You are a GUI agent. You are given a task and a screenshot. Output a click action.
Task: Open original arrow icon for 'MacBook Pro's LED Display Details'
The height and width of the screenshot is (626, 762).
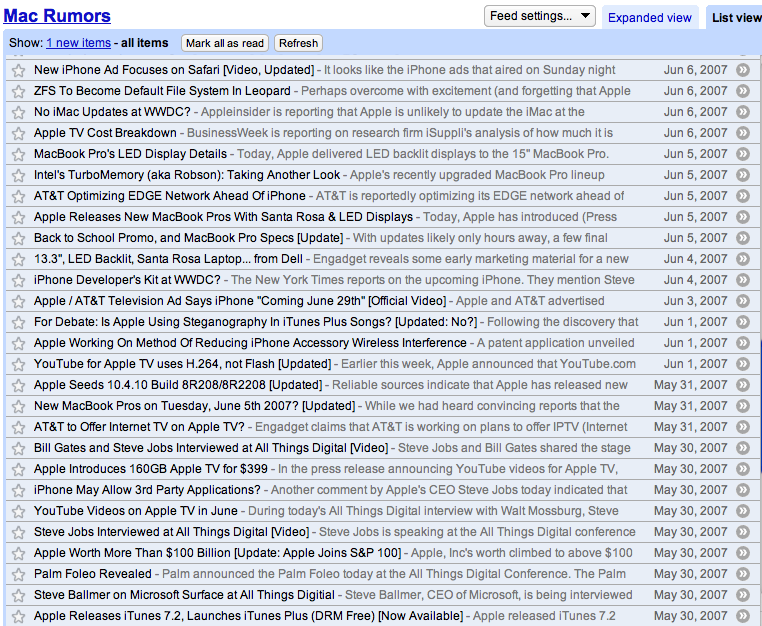743,154
